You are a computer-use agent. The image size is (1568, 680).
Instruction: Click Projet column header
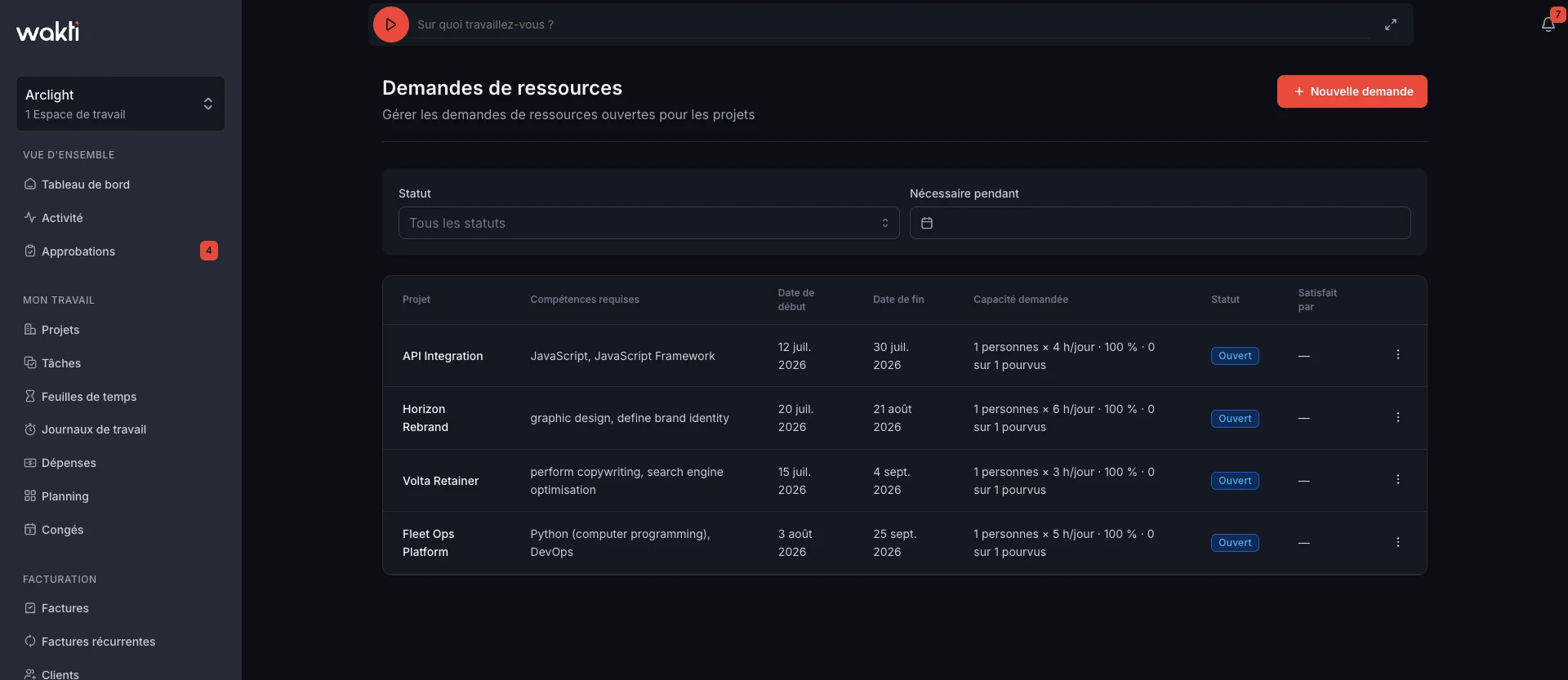(x=416, y=300)
